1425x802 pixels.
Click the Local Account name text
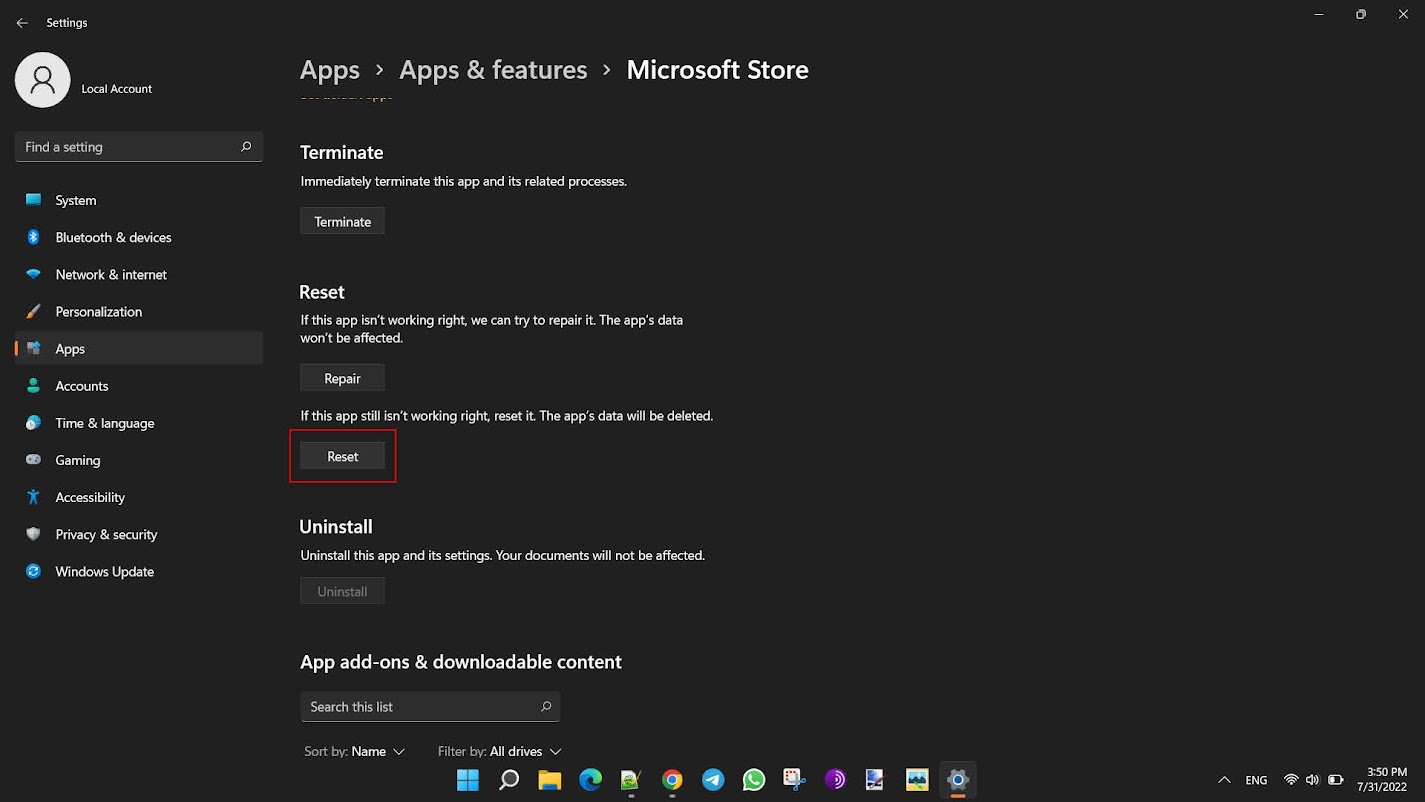pyautogui.click(x=117, y=89)
